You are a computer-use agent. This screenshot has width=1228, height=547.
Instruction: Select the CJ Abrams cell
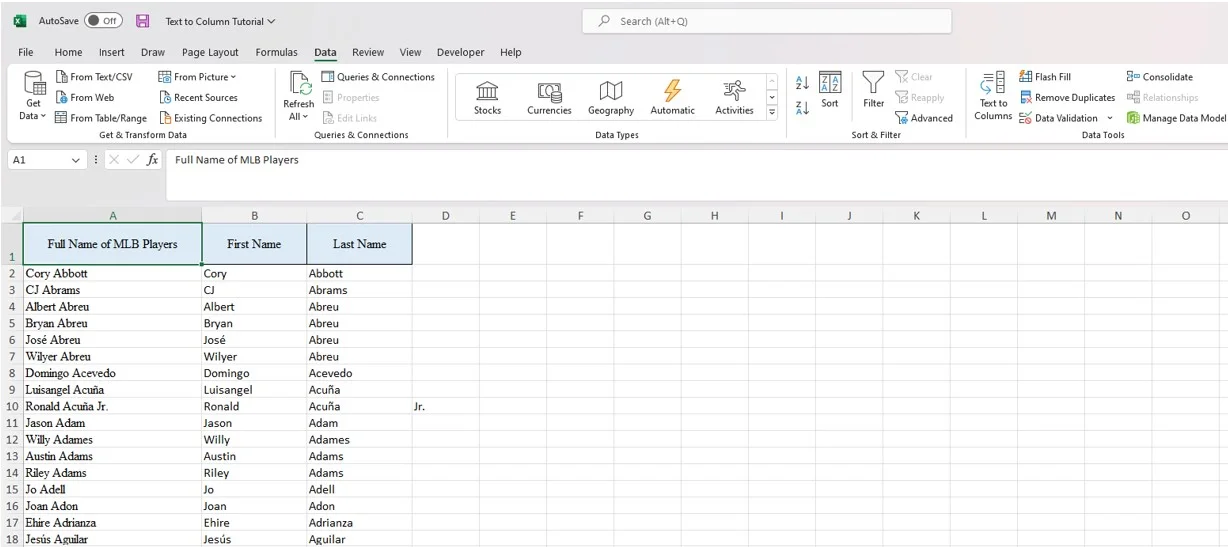pyautogui.click(x=112, y=290)
